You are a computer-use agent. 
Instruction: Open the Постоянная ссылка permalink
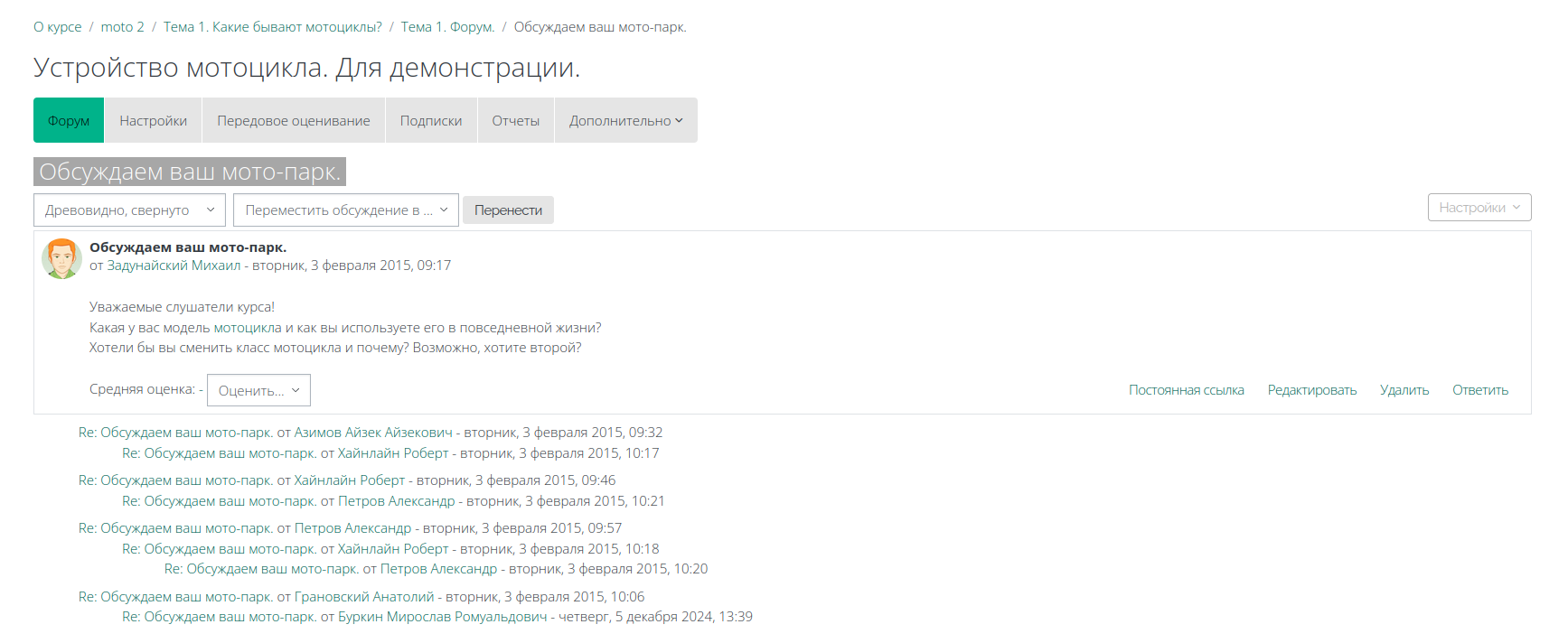click(1186, 390)
